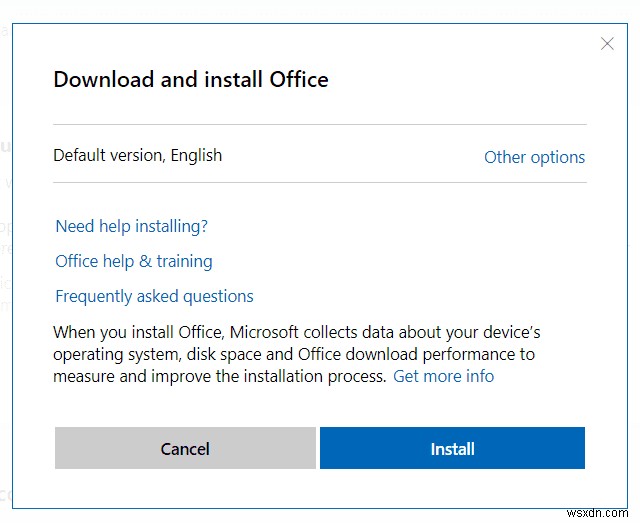The height and width of the screenshot is (523, 640).
Task: Learn more about data Microsoft collects
Action: pyautogui.click(x=443, y=376)
